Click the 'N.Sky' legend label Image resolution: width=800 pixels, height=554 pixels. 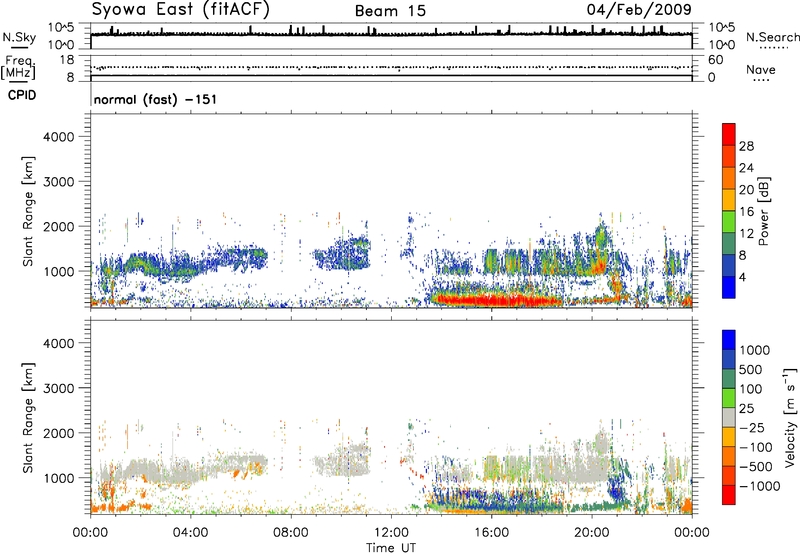(19, 37)
